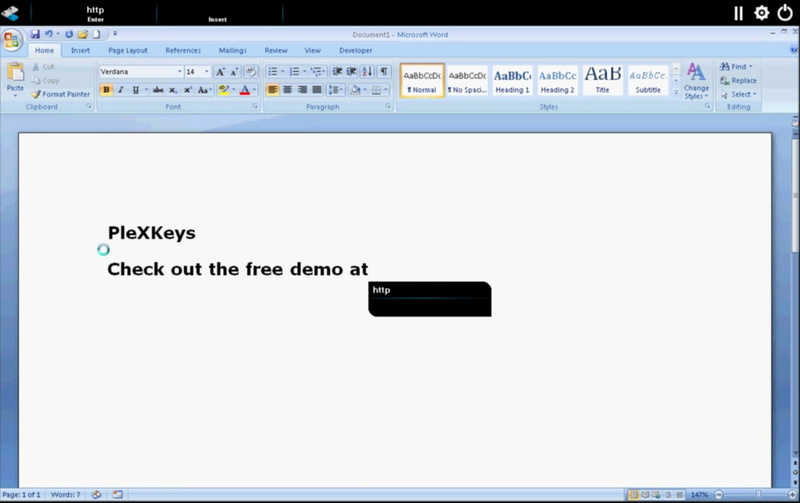Open the Change Styles menu

coord(696,81)
